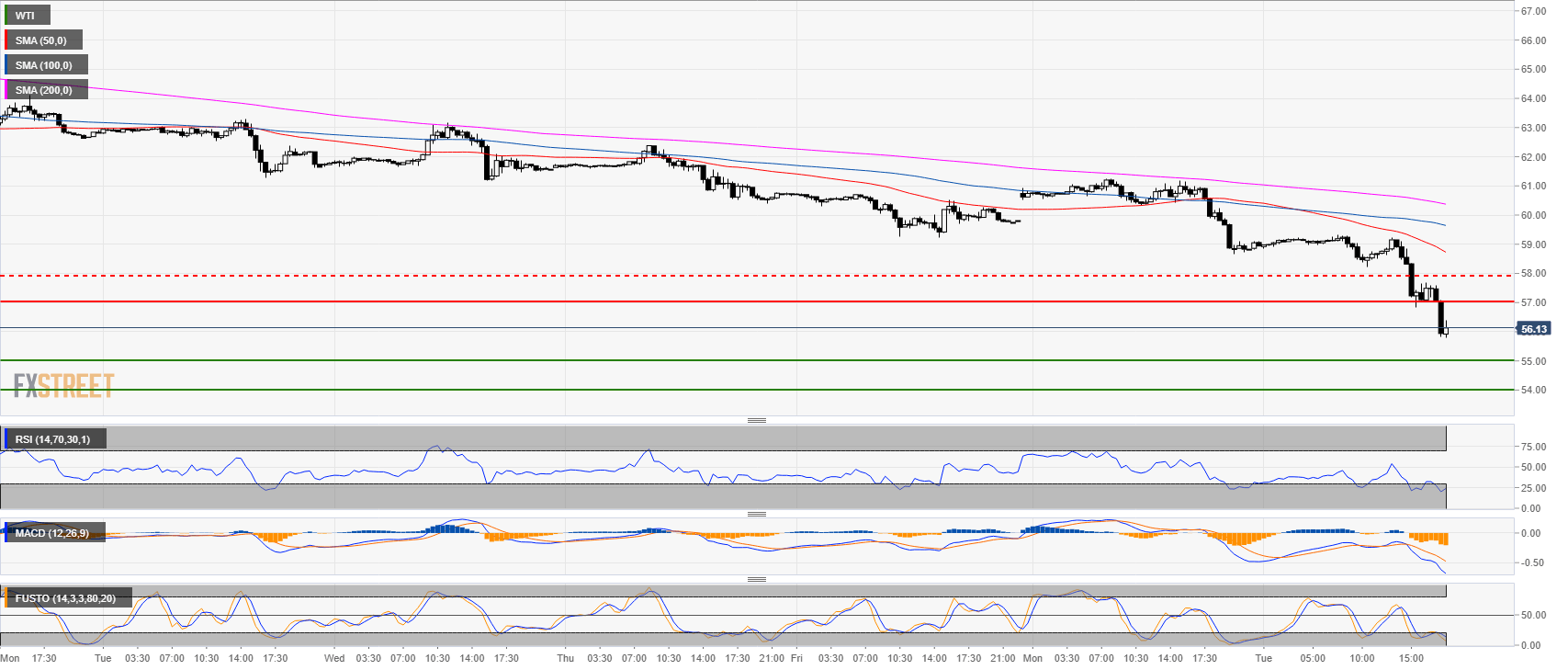Click the Thu label on the time axis
Image resolution: width=1568 pixels, height=670 pixels.
click(x=565, y=658)
